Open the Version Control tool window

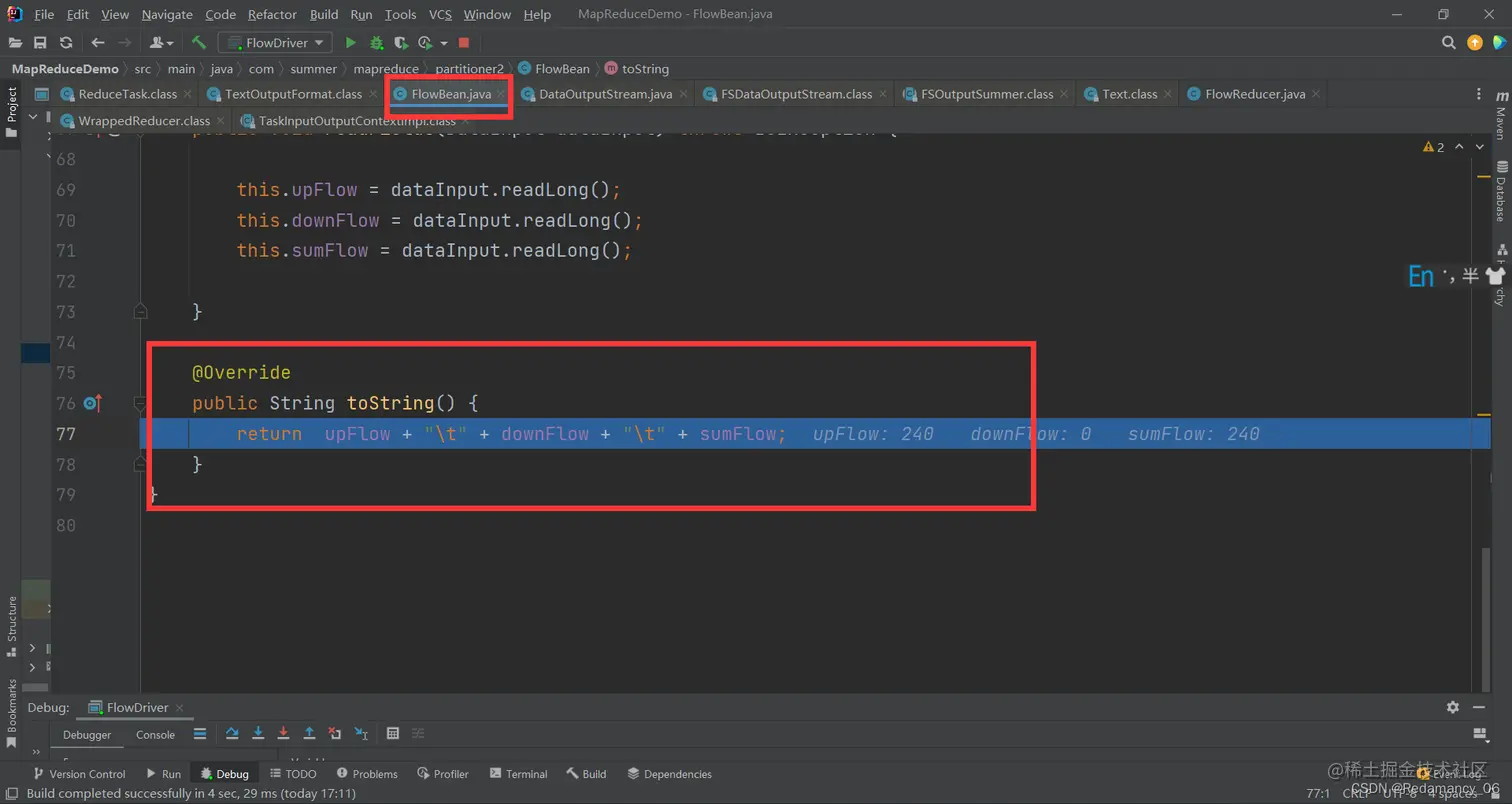click(79, 773)
